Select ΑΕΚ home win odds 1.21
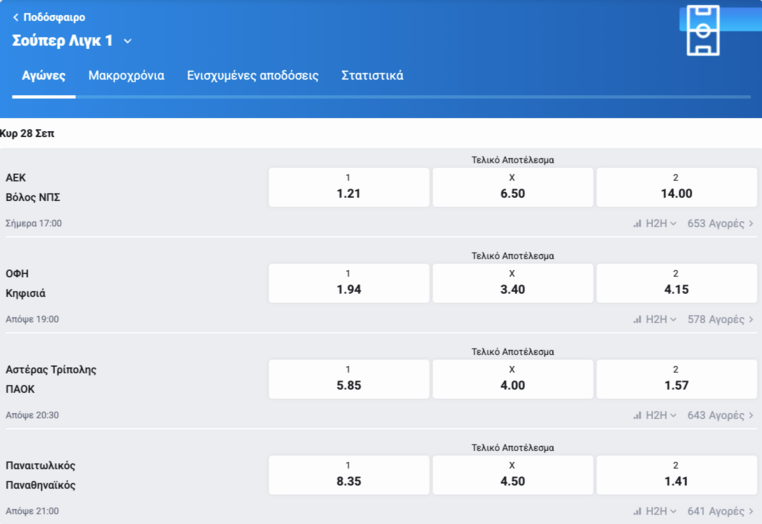Viewport: 762px width, 524px height. point(348,187)
